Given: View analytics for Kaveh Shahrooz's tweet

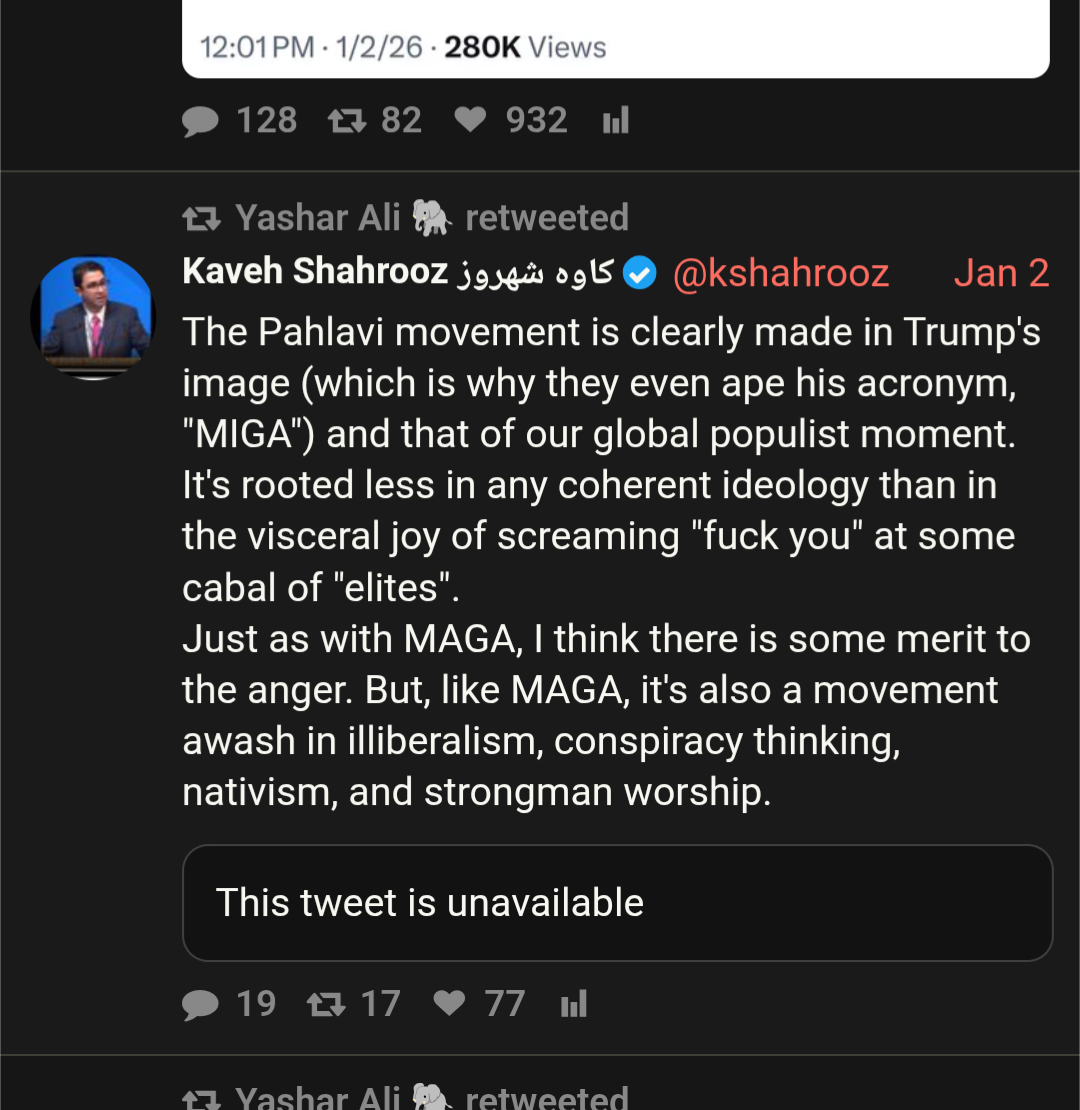Looking at the screenshot, I should point(574,1004).
